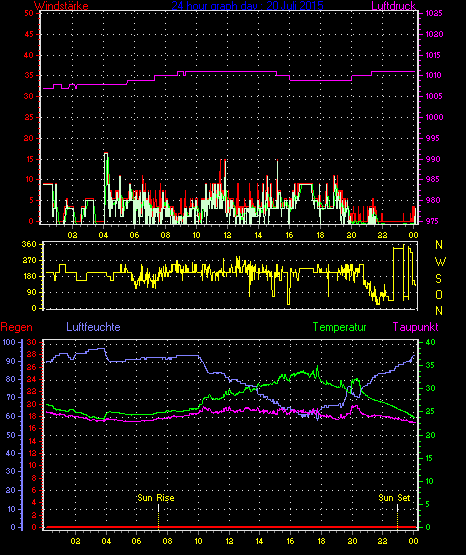Screen dimensions: 466x555
Task: Click the 180 wind direction axis value
Action: point(29,276)
